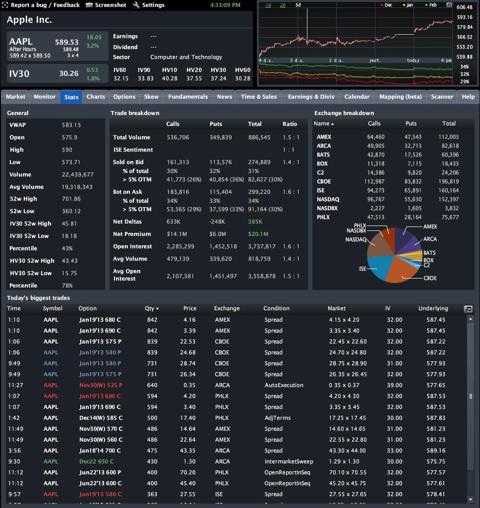This screenshot has width=480, height=508.
Task: Open the News tab
Action: [224, 97]
